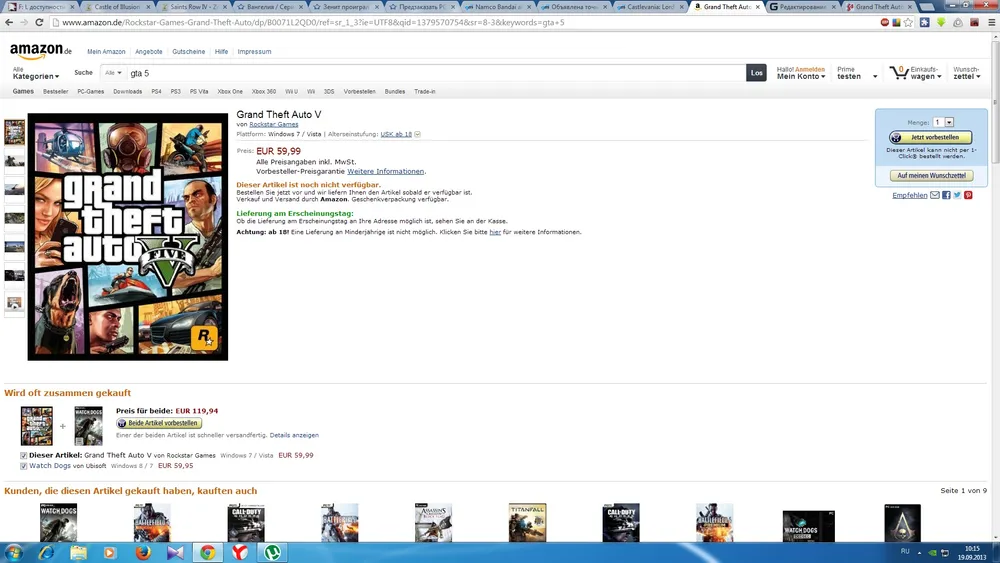Open the Windows Start button
The height and width of the screenshot is (563, 1000).
pos(13,552)
